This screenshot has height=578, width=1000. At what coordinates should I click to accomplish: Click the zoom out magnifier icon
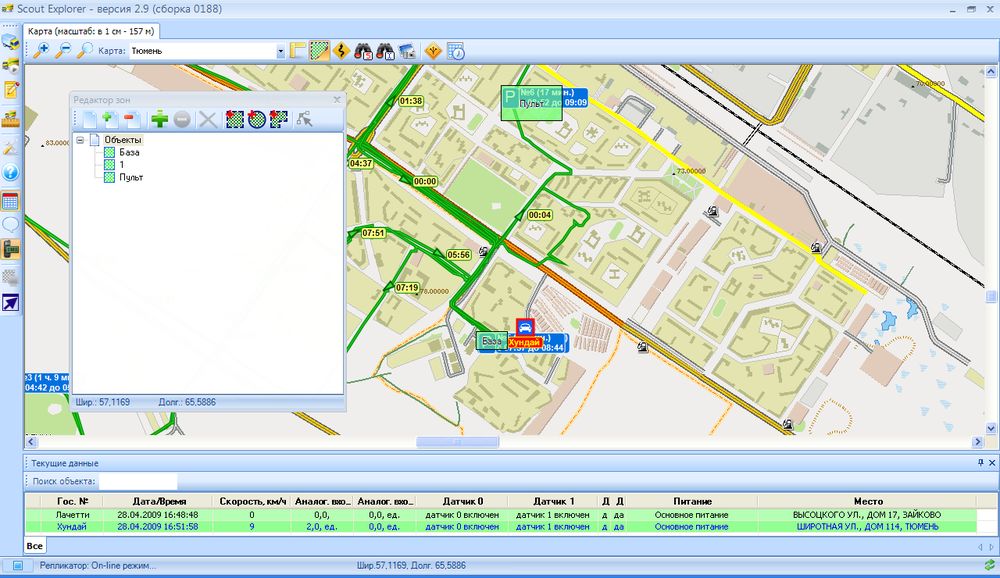pyautogui.click(x=63, y=50)
